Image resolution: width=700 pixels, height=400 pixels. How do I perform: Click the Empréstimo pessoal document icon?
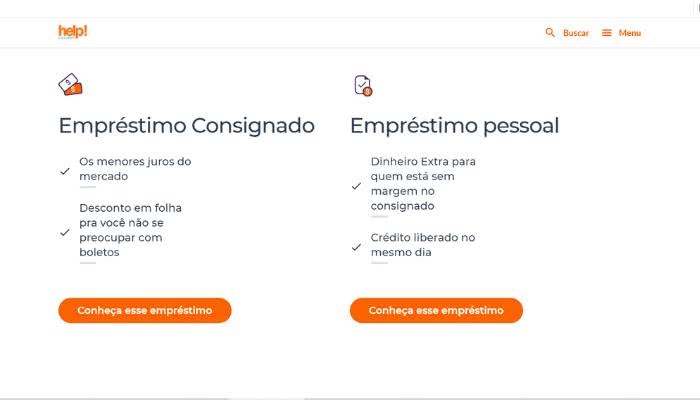(x=363, y=85)
